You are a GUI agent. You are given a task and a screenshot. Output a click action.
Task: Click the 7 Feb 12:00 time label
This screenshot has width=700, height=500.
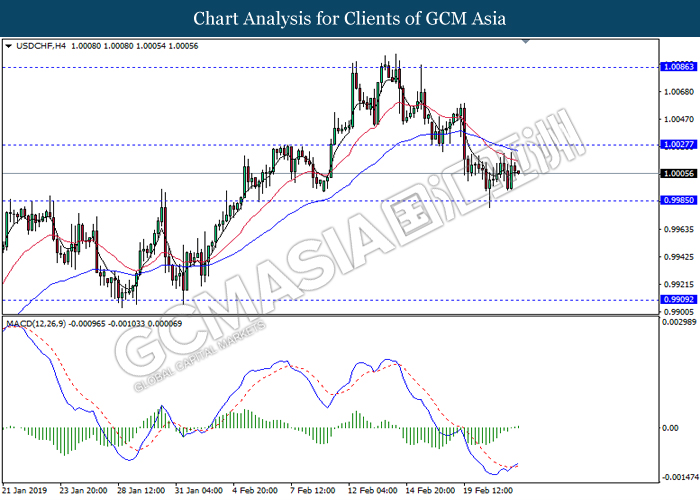pos(313,490)
